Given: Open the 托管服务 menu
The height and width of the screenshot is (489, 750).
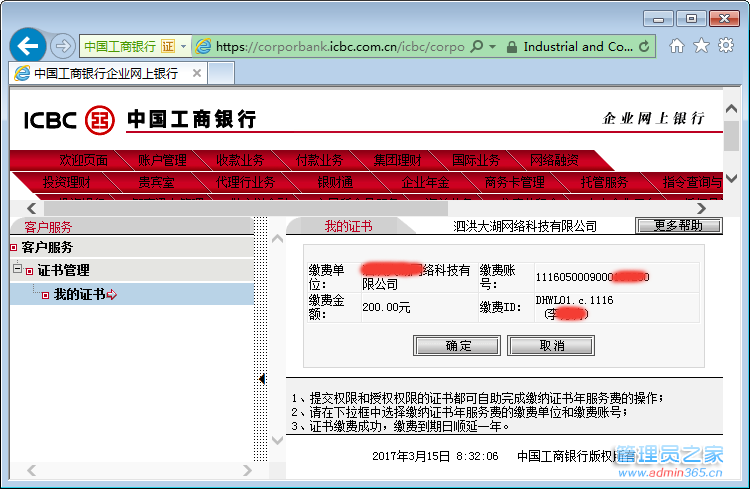Looking at the screenshot, I should tap(604, 182).
